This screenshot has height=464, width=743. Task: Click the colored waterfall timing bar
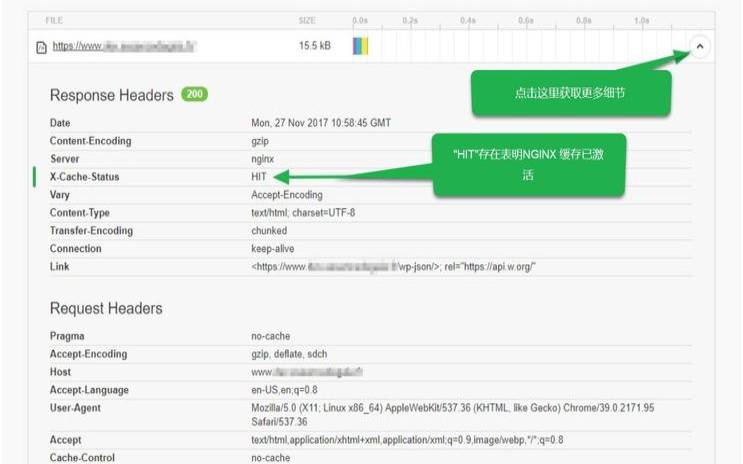tap(360, 46)
